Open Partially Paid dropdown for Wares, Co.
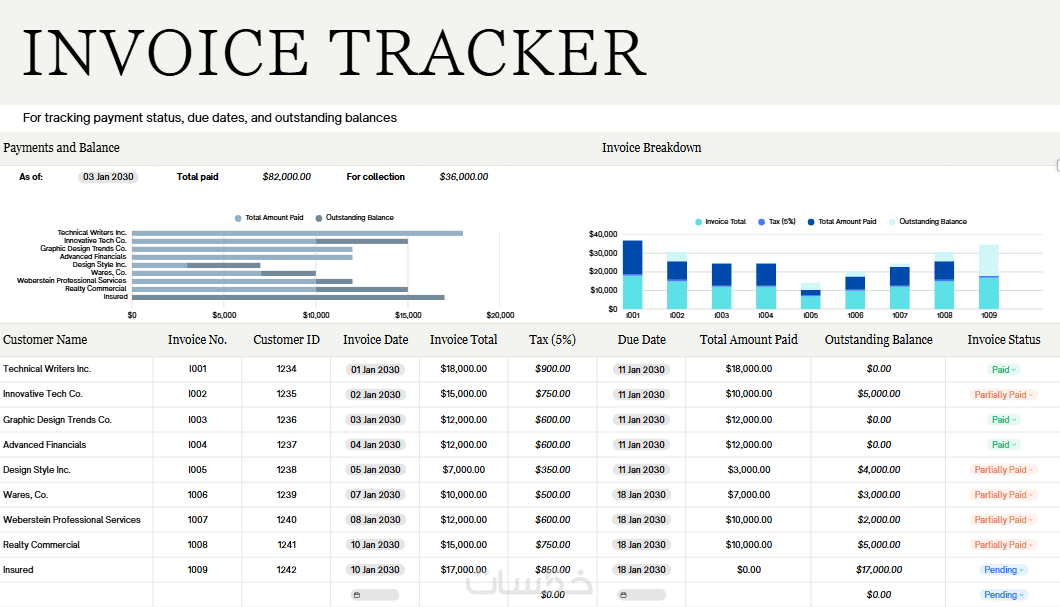Image resolution: width=1060 pixels, height=607 pixels. [1003, 495]
